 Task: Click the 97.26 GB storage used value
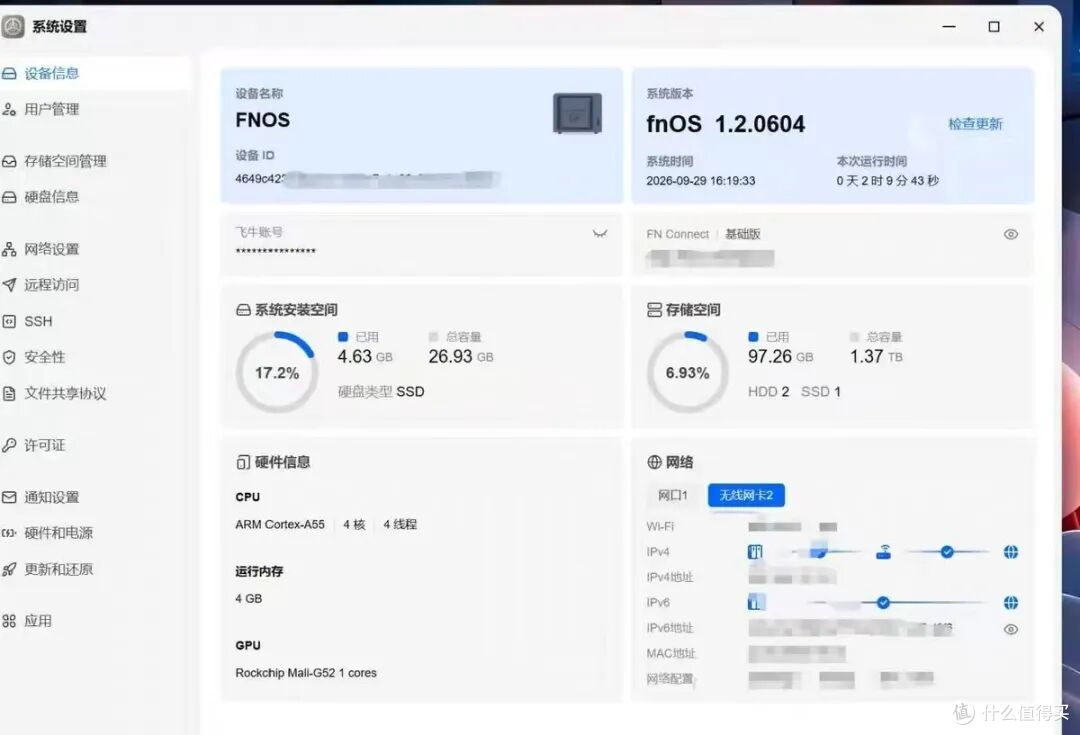click(780, 356)
